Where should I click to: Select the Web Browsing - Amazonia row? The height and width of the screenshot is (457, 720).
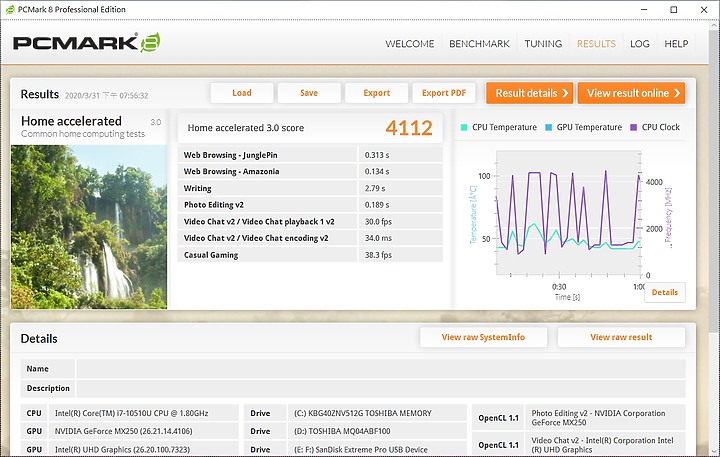(x=310, y=171)
